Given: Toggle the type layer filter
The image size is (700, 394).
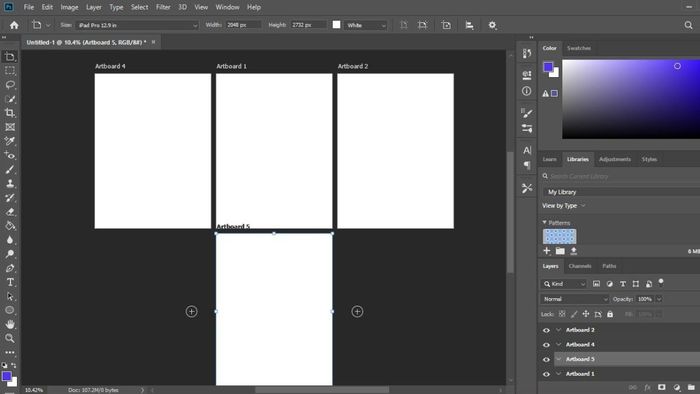Looking at the screenshot, I should coord(623,284).
